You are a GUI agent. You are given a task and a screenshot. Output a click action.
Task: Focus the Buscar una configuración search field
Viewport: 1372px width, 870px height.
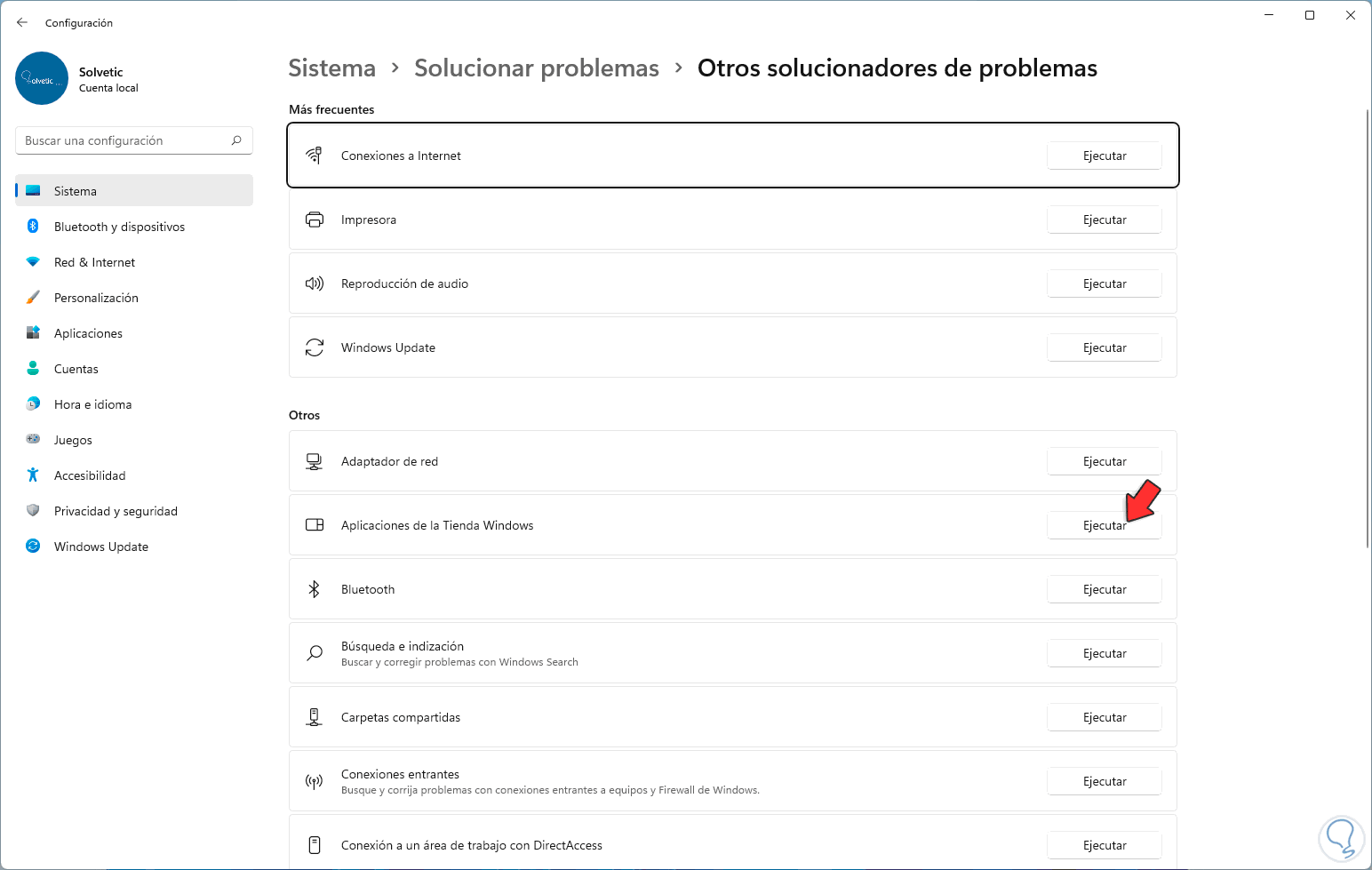(x=124, y=140)
